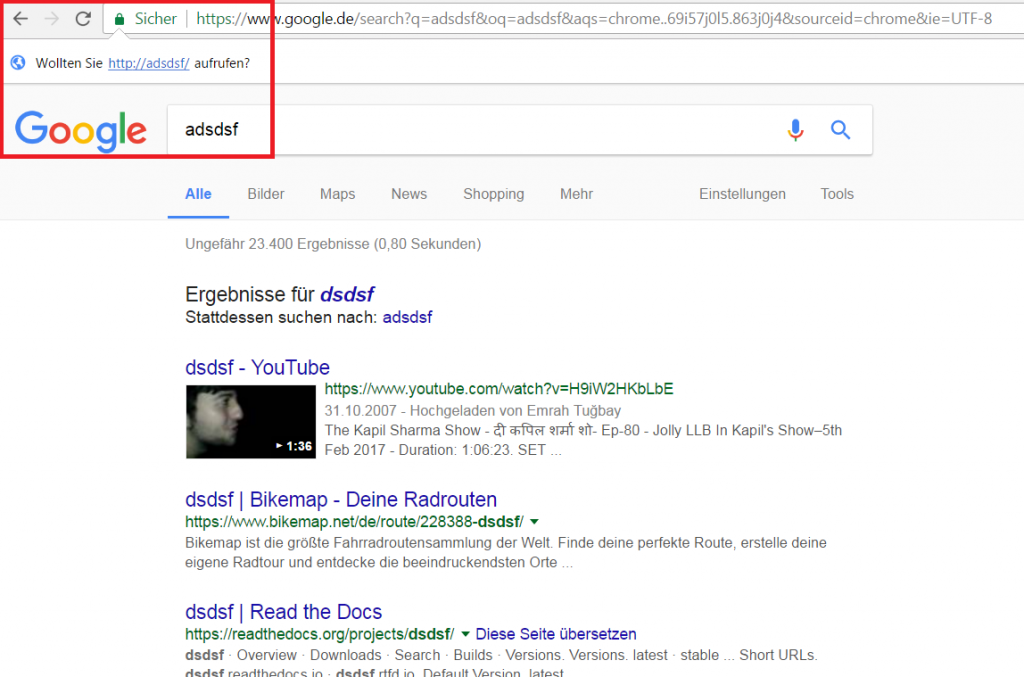The image size is (1024, 677).
Task: Click the results count text Ungefähr 23.400
Action: (x=333, y=244)
